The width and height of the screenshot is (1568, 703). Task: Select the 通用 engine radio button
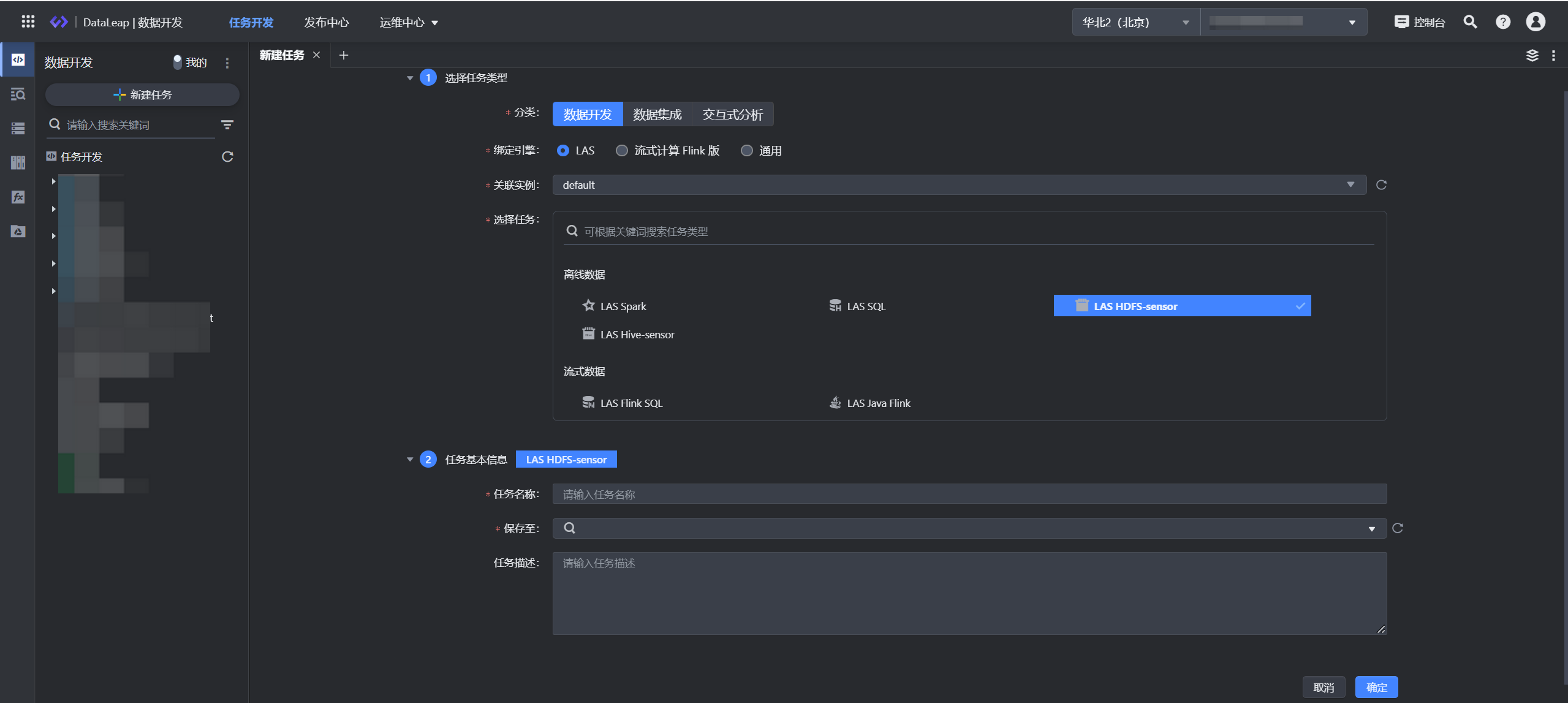746,151
